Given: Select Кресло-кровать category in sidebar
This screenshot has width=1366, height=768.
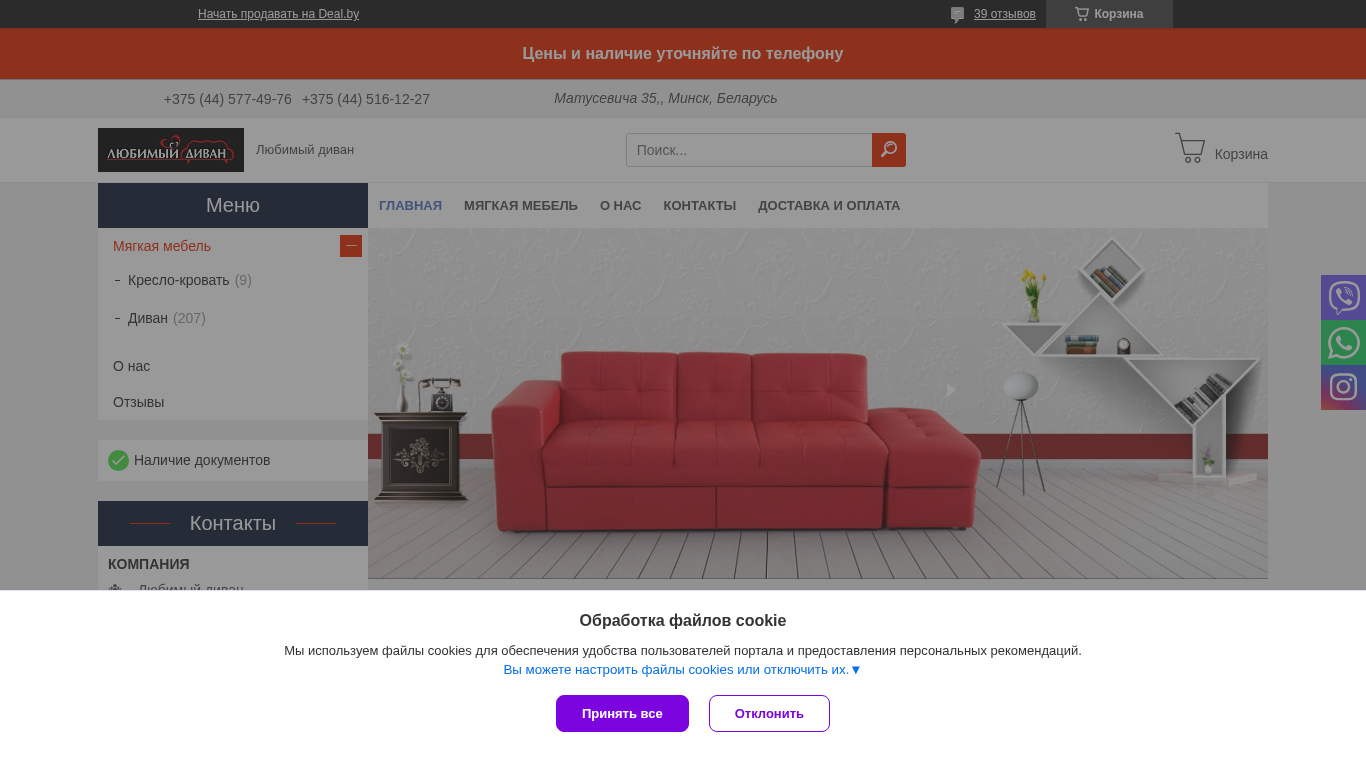Looking at the screenshot, I should [x=178, y=280].
